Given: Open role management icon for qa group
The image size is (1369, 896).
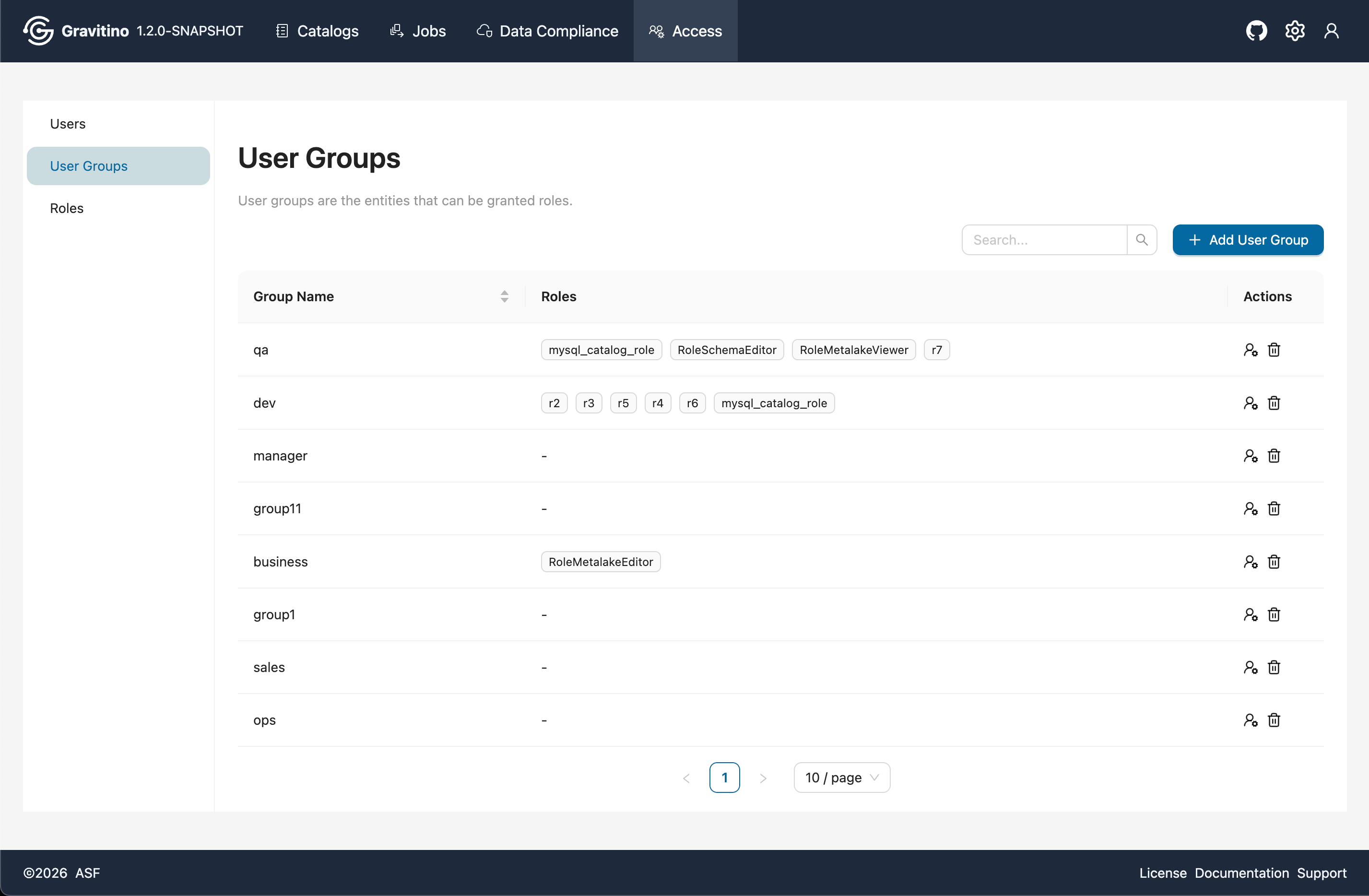Looking at the screenshot, I should coord(1251,349).
